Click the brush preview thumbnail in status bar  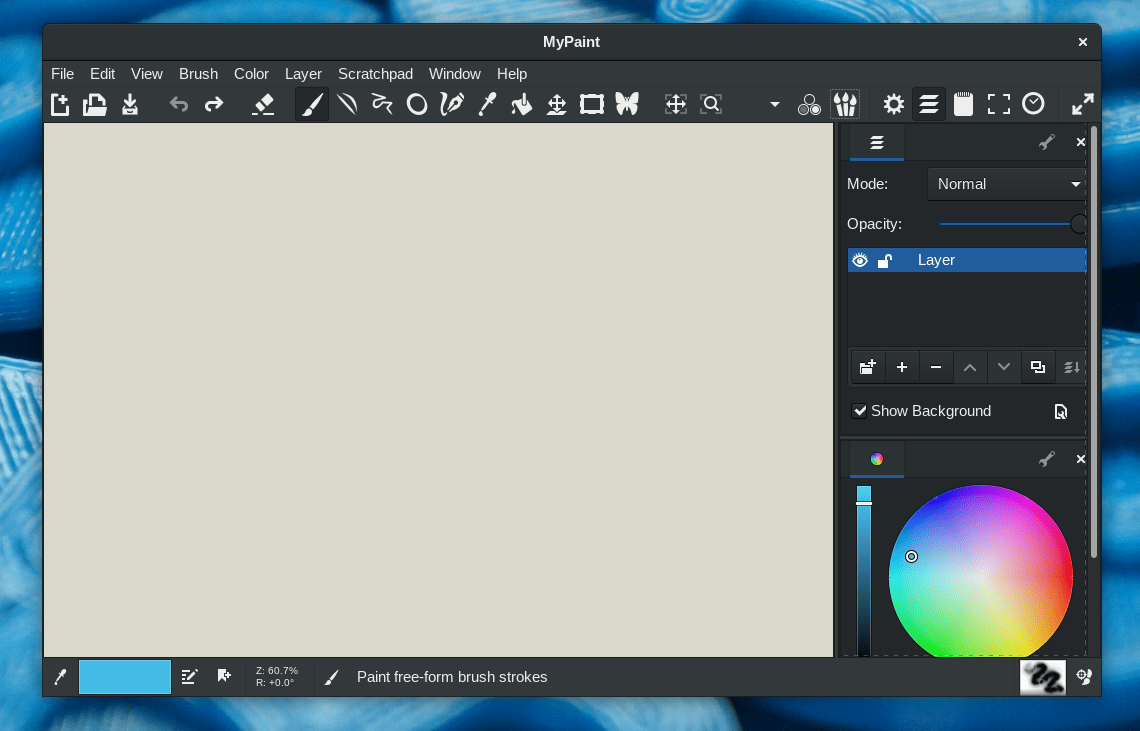1042,677
